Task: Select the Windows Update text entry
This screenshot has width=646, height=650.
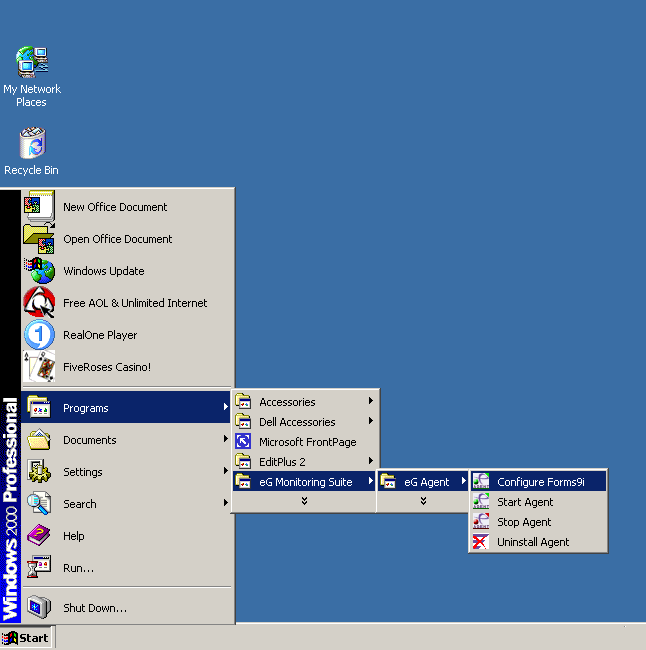Action: (104, 271)
